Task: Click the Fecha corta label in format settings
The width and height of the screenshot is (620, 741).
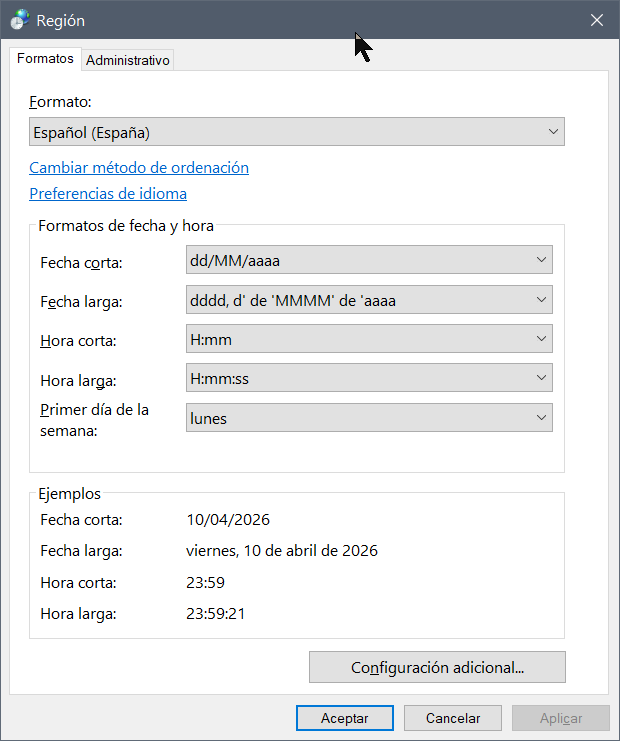Action: tap(81, 263)
